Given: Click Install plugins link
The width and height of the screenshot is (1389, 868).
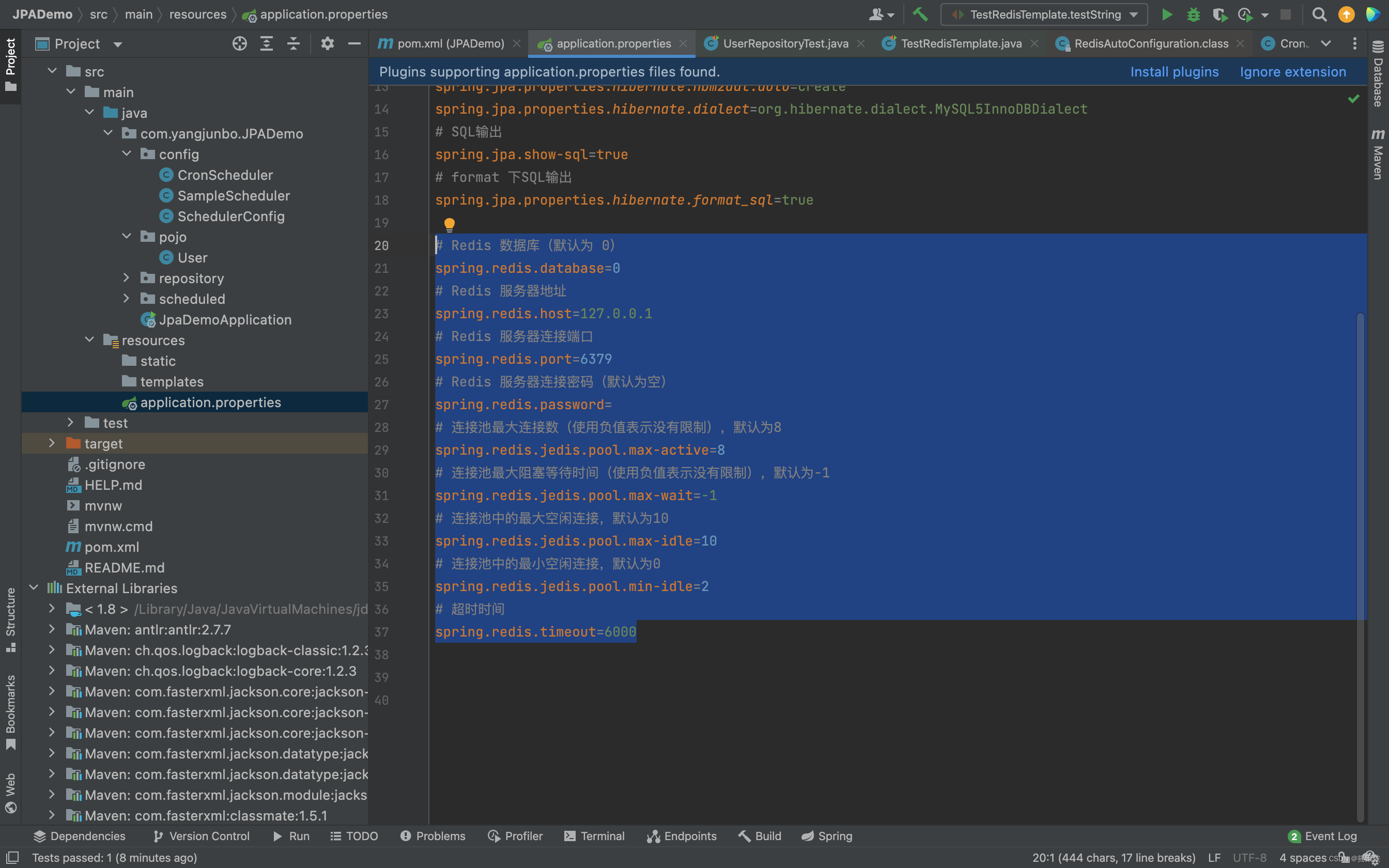Looking at the screenshot, I should 1175,72.
